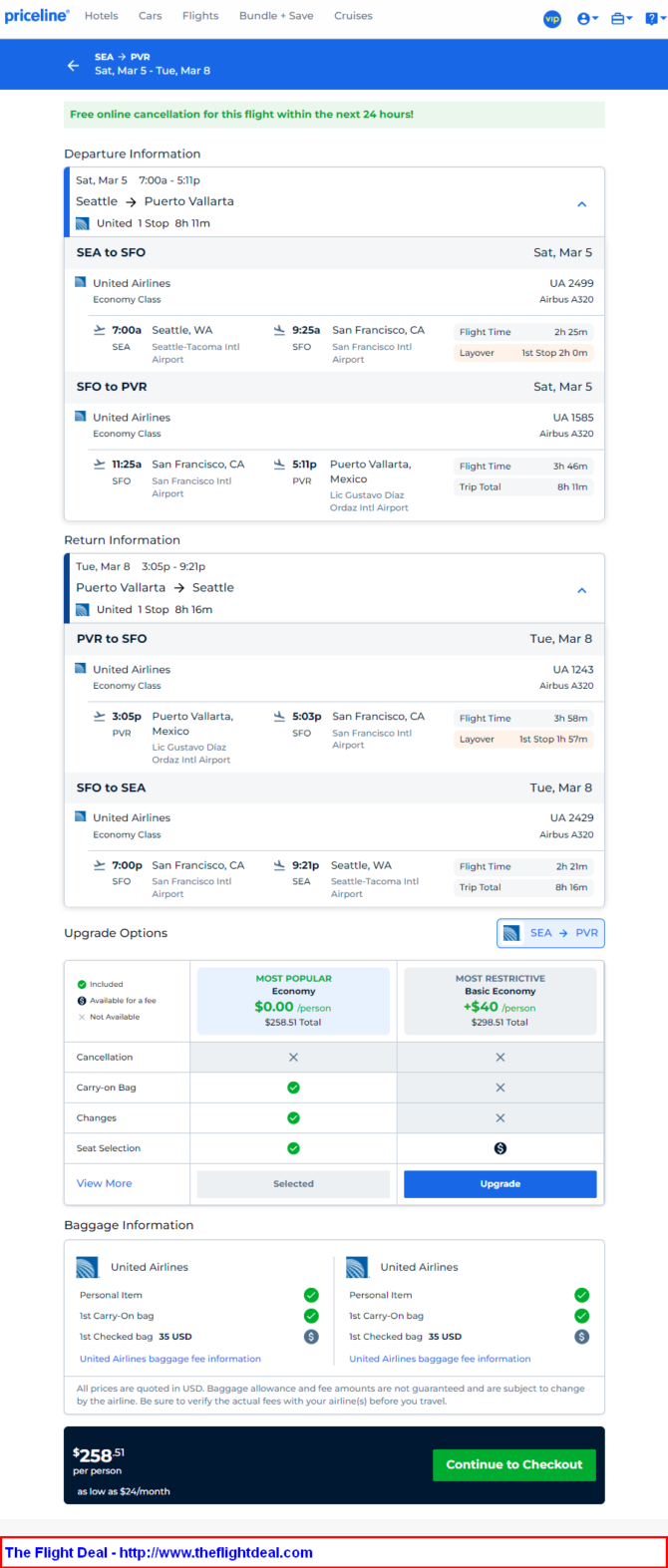Click the SEA → PVR upgrade selector
668x1568 pixels.
(550, 933)
